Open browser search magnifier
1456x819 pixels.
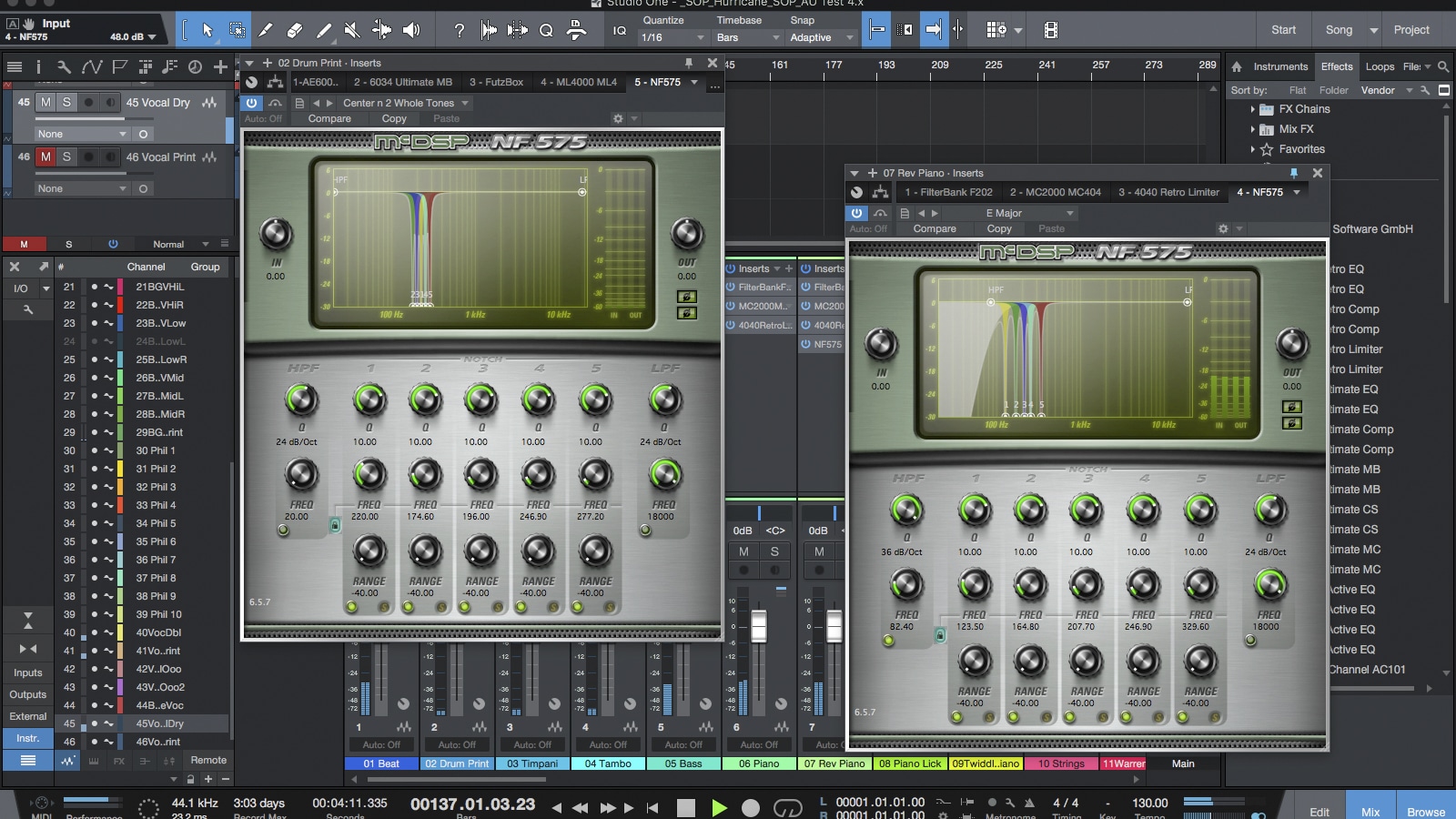tap(1443, 66)
